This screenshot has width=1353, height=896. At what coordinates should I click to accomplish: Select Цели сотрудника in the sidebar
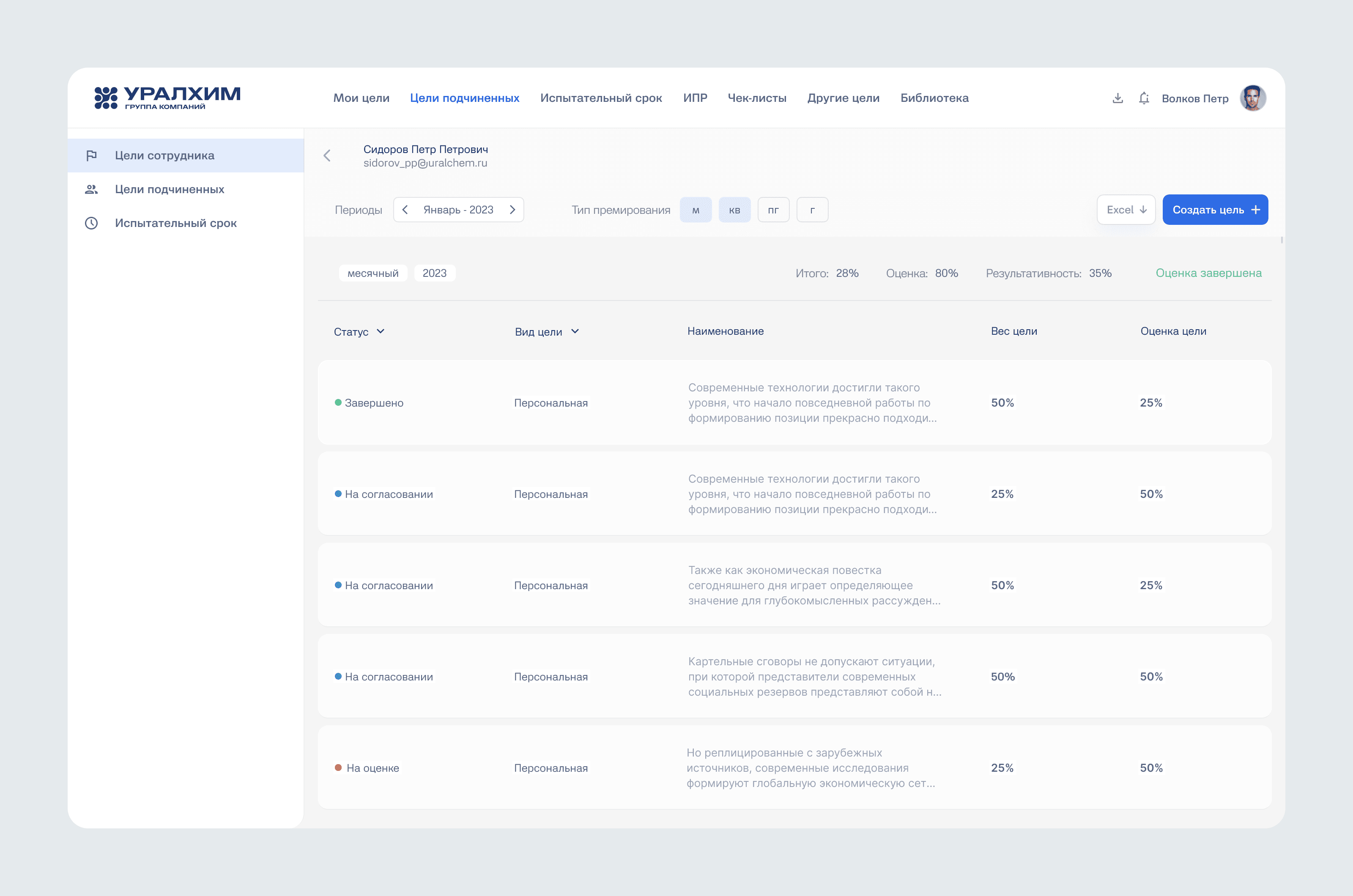[186, 156]
